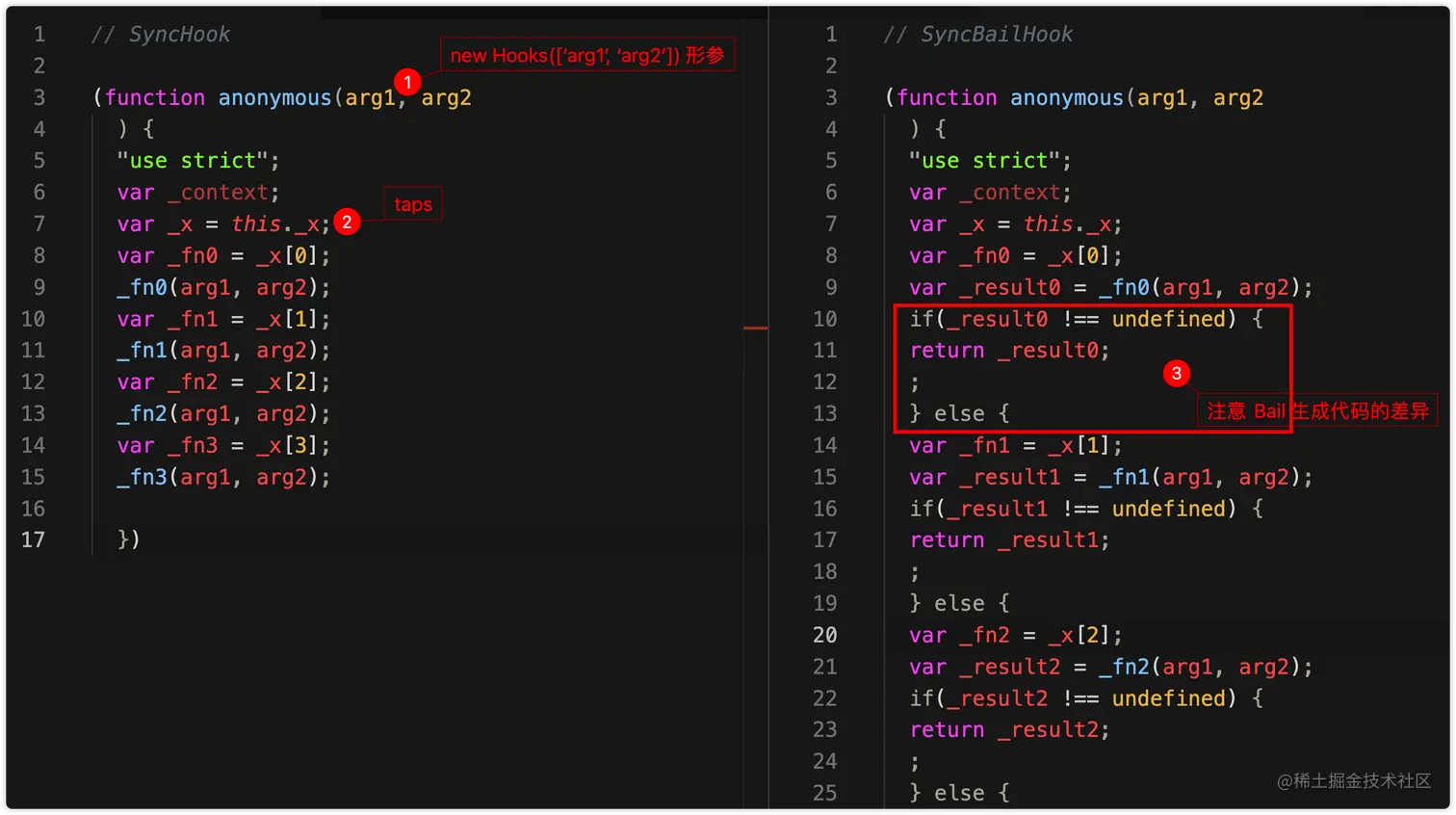The width and height of the screenshot is (1456, 815).
Task: Select the '_fn3(arg1, arg2);' call line
Action: pos(223,478)
